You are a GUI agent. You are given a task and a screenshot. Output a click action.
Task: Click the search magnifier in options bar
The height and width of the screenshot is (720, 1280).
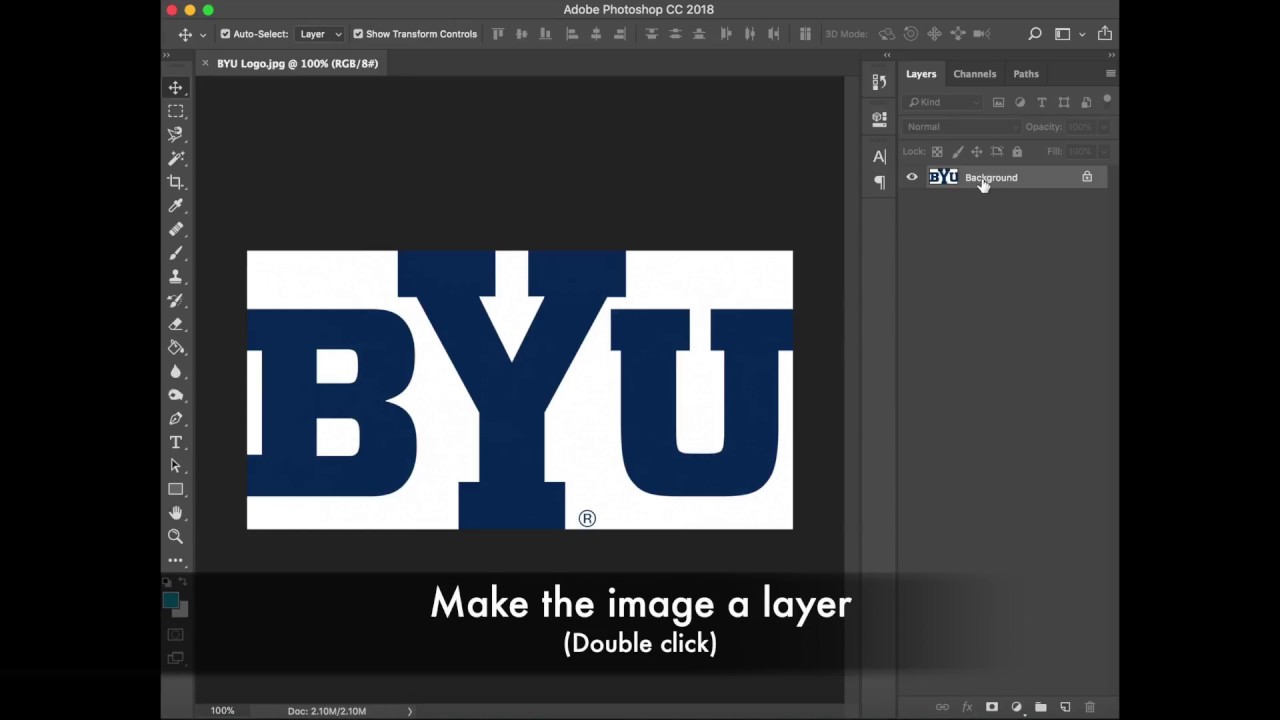tap(1035, 34)
